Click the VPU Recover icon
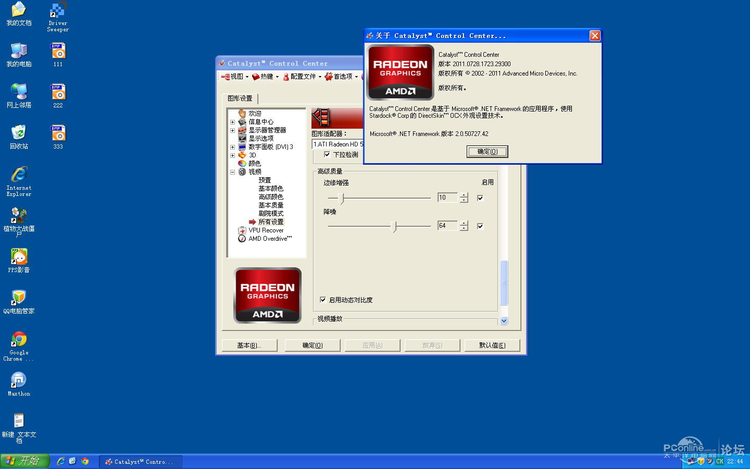Viewport: 750px width, 469px height. (x=242, y=230)
